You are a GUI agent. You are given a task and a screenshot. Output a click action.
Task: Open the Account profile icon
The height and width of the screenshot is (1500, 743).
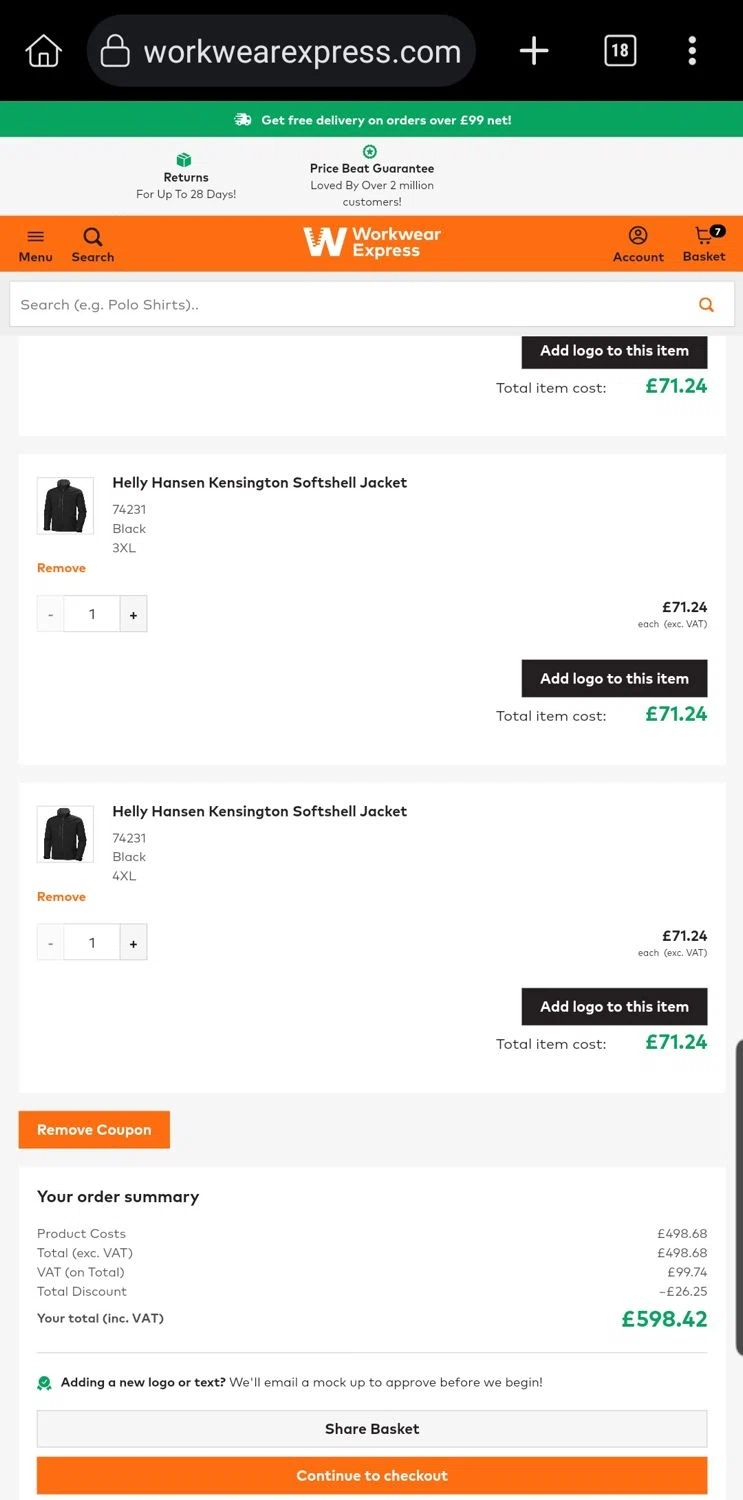pyautogui.click(x=638, y=243)
